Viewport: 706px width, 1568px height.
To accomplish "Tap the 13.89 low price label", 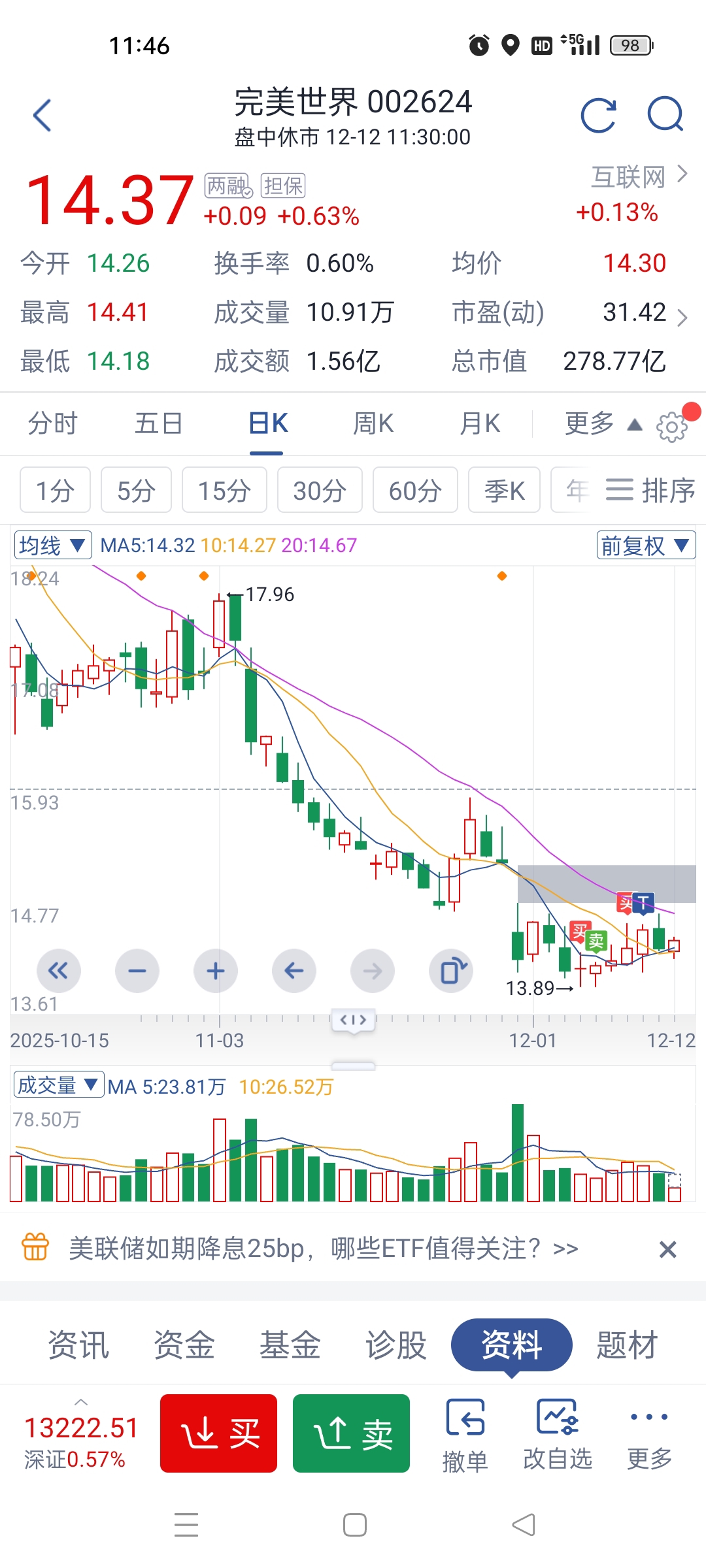I will click(529, 988).
